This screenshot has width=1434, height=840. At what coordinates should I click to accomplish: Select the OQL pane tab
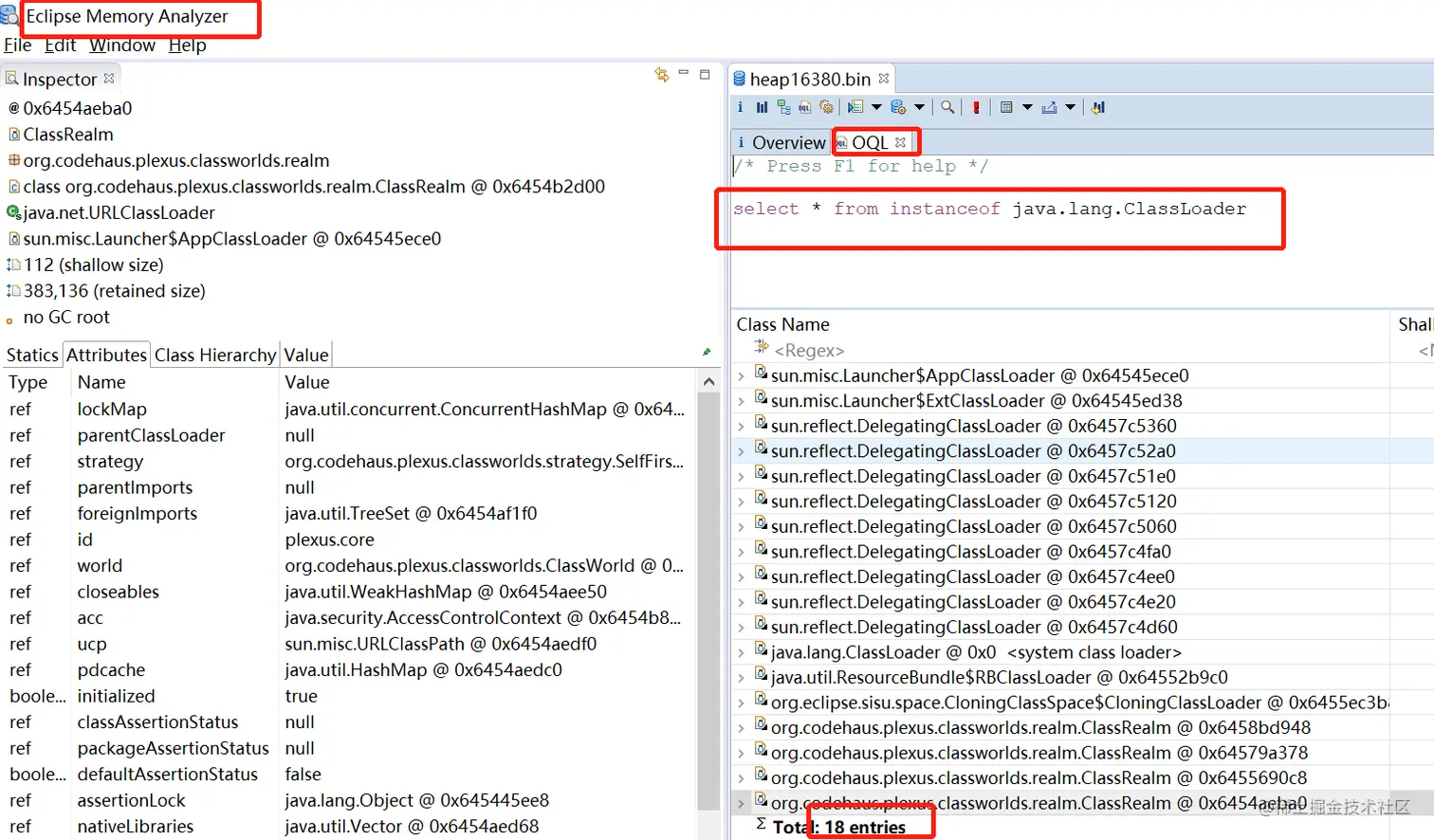[869, 142]
